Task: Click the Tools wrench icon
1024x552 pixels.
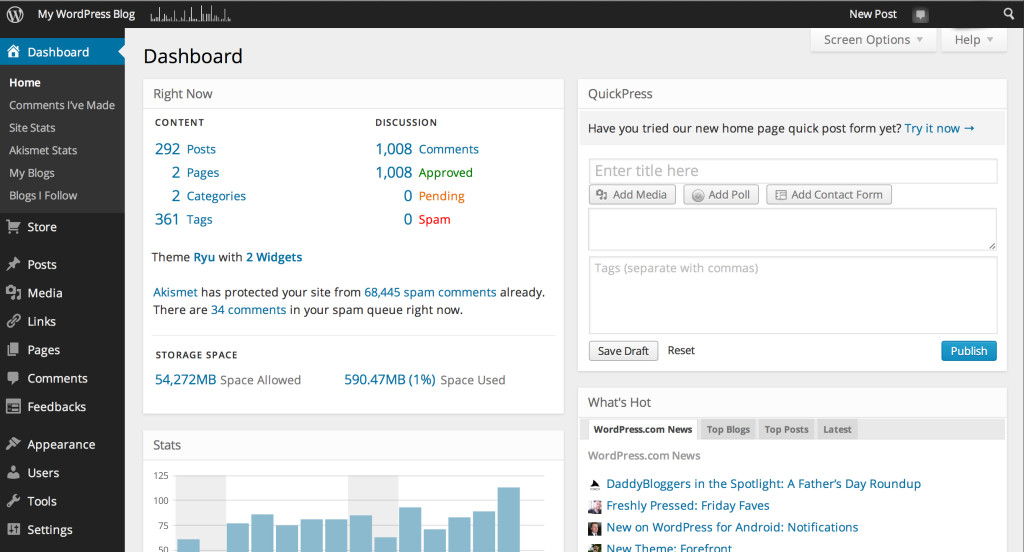Action: tap(13, 500)
